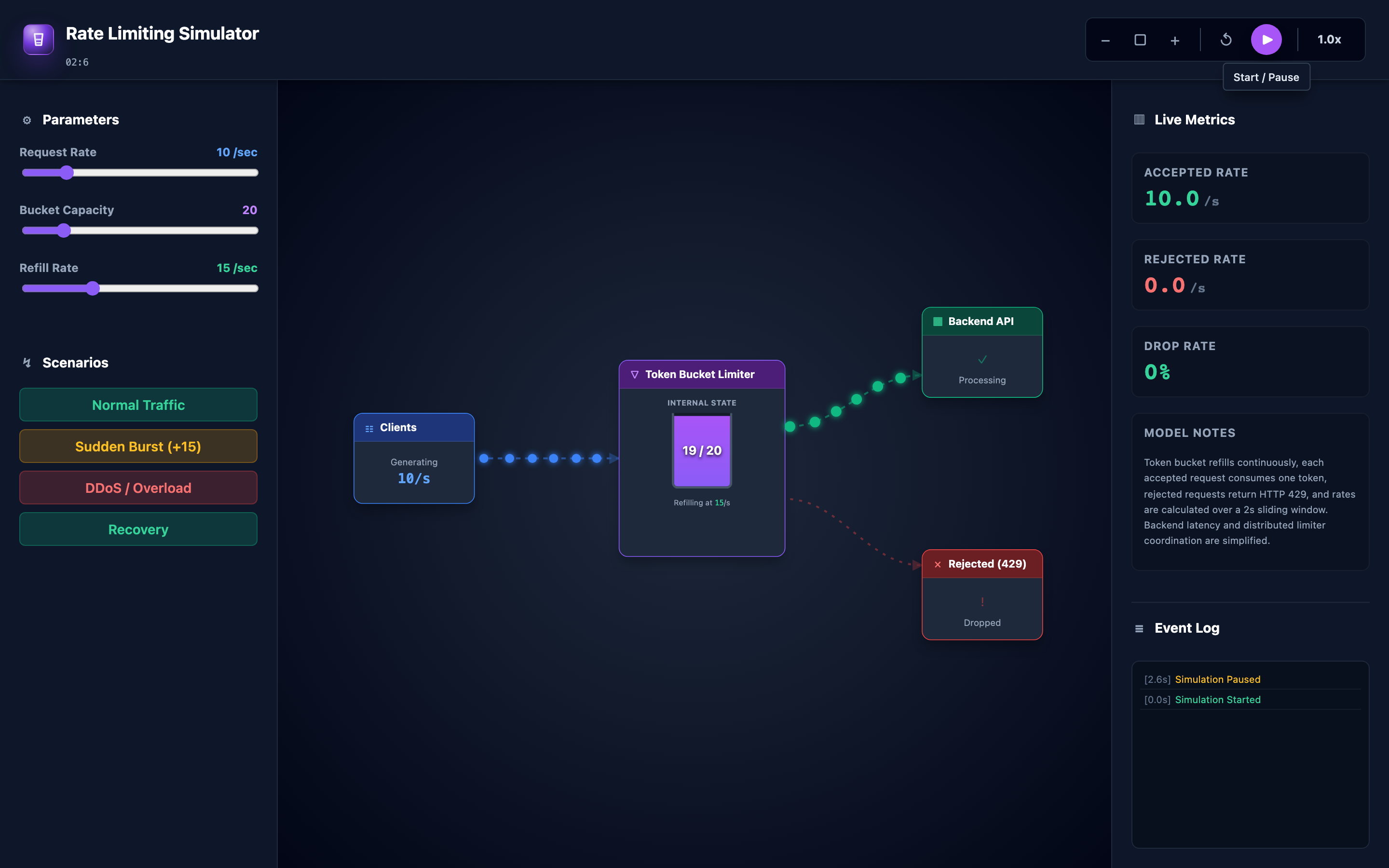Apply the Recovery scenario

pyautogui.click(x=138, y=529)
